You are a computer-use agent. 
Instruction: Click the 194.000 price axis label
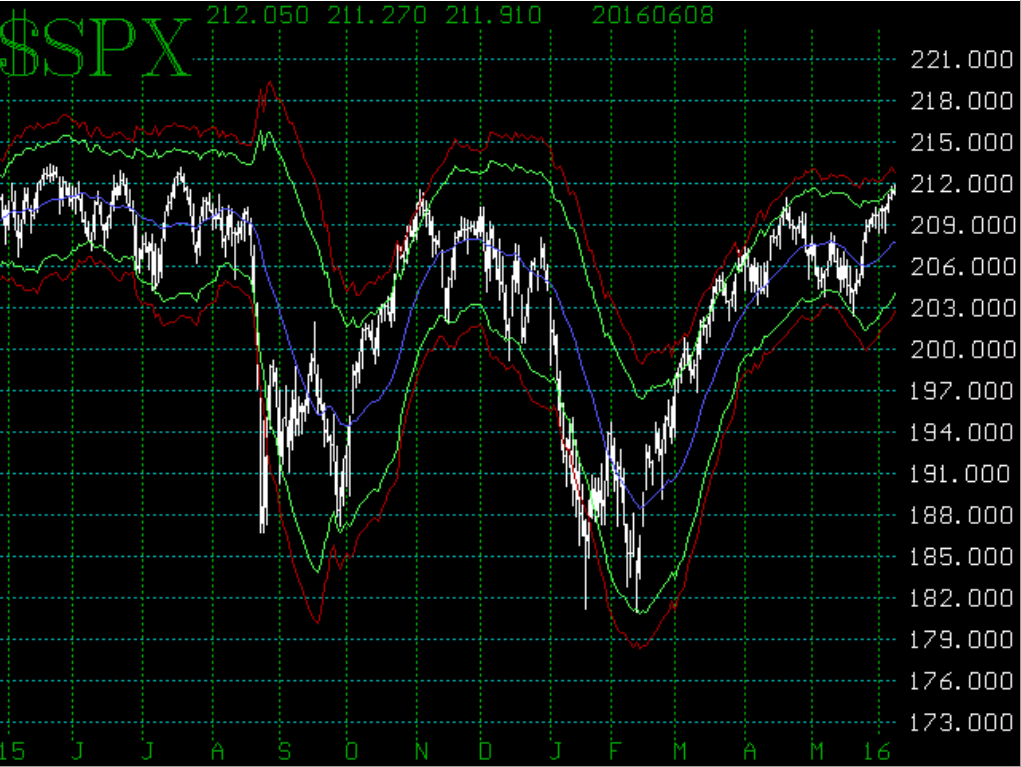pos(962,432)
